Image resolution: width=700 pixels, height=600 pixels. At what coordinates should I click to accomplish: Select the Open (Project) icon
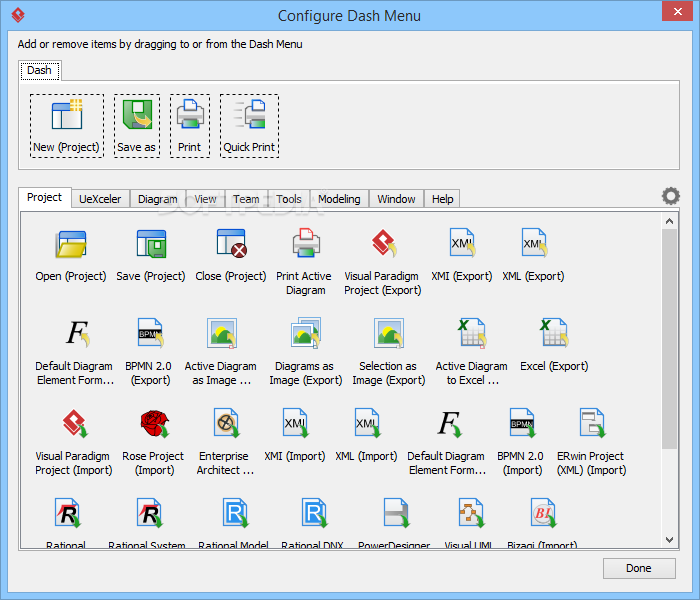(71, 244)
